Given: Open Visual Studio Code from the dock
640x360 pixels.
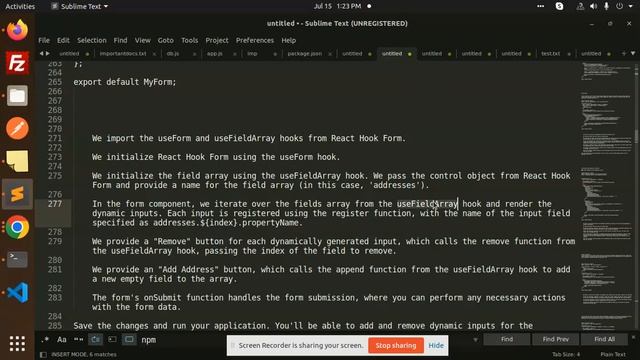Looking at the screenshot, I should (x=17, y=292).
